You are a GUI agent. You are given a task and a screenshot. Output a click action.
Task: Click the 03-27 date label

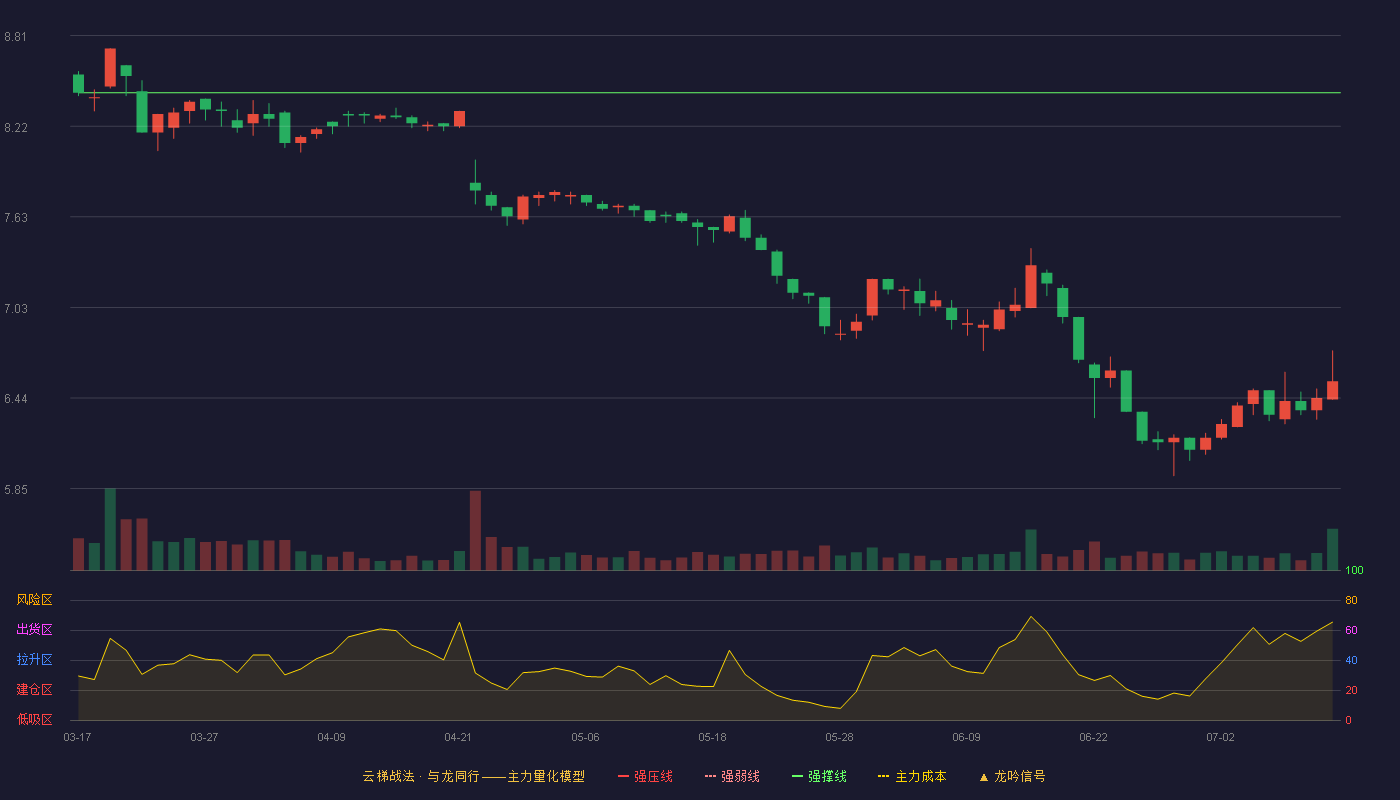[x=204, y=737]
